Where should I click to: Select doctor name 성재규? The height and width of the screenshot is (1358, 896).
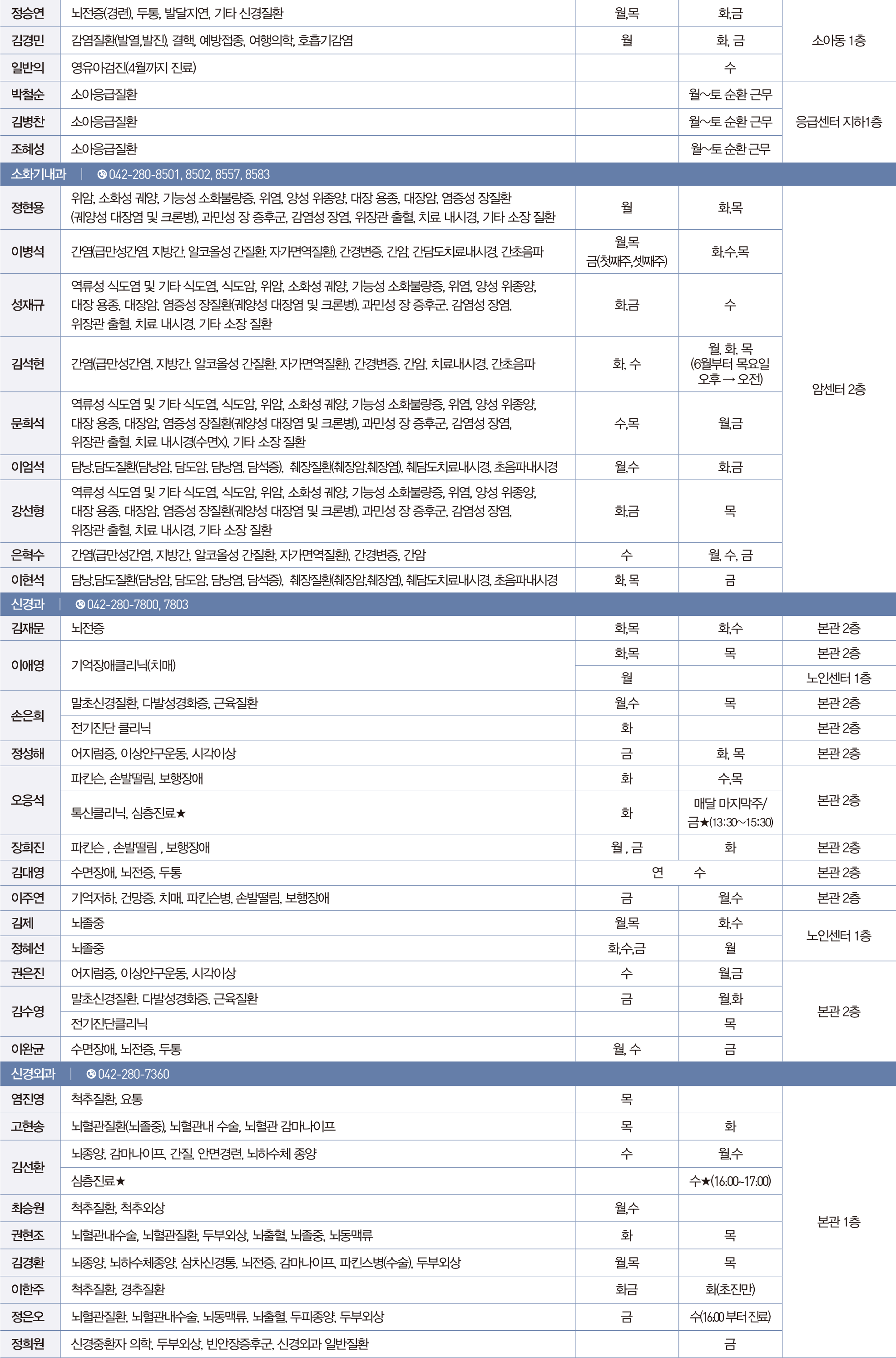click(28, 305)
